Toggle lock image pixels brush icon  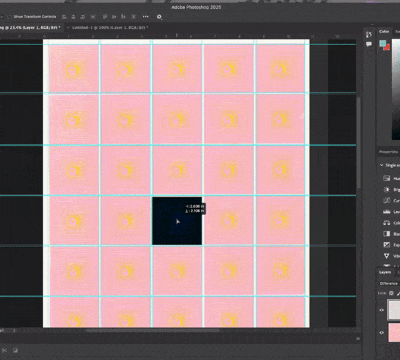point(398,293)
